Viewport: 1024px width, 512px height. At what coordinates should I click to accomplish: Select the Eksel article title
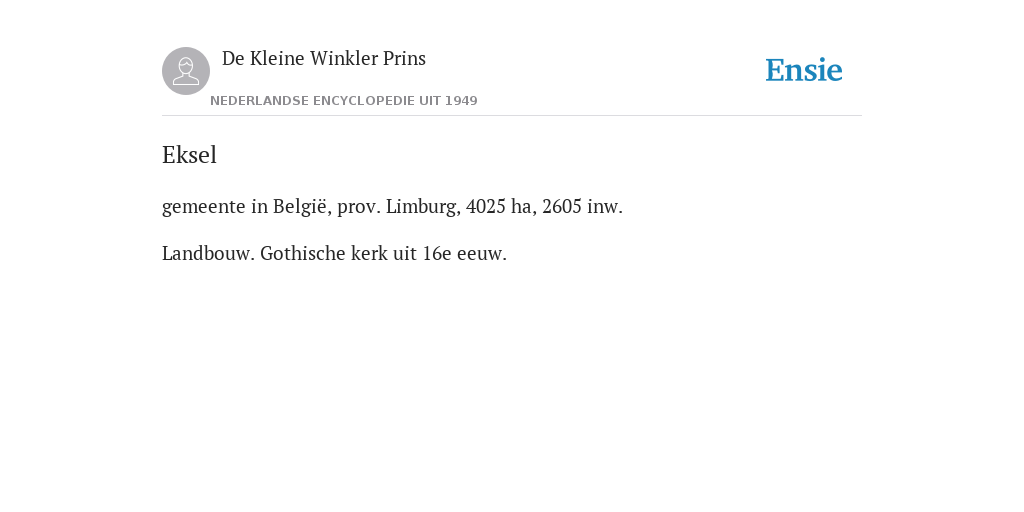tap(189, 155)
